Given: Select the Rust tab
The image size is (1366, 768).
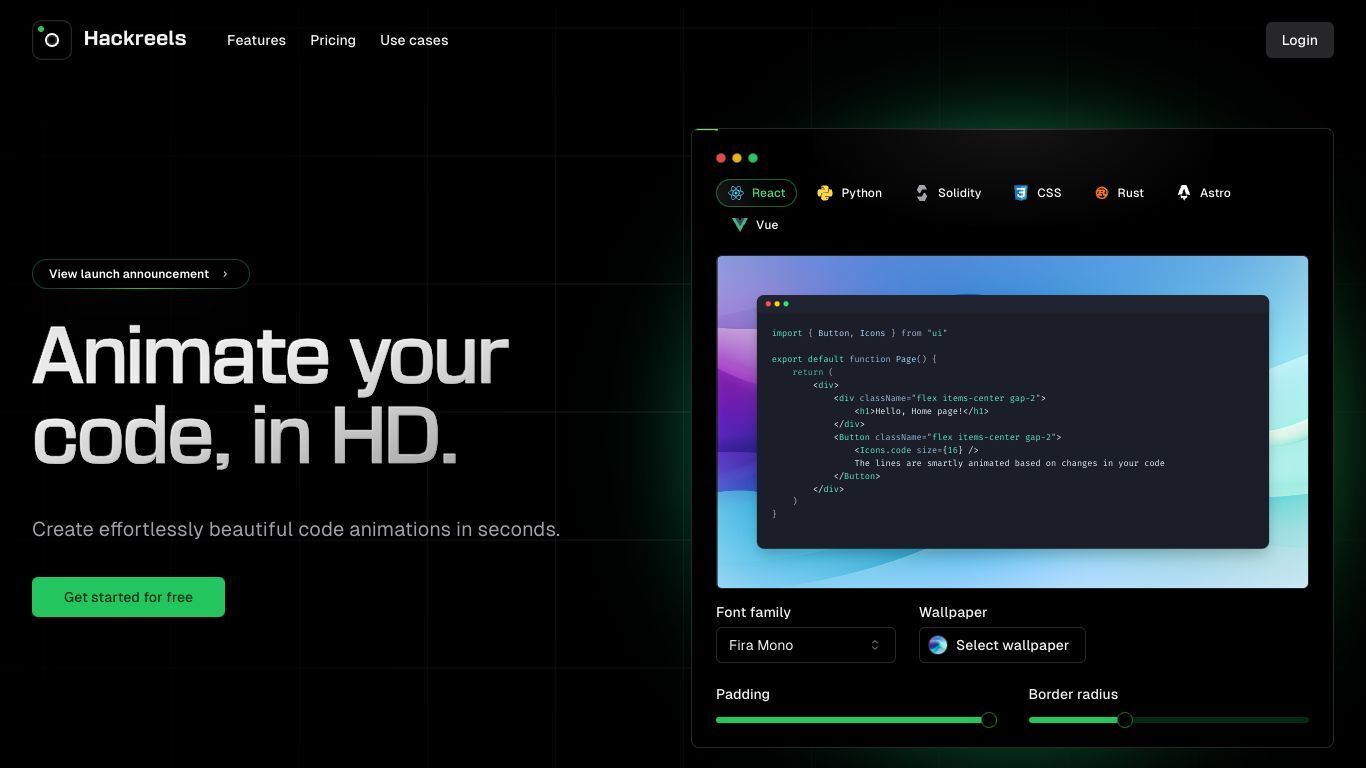Looking at the screenshot, I should [x=1119, y=193].
